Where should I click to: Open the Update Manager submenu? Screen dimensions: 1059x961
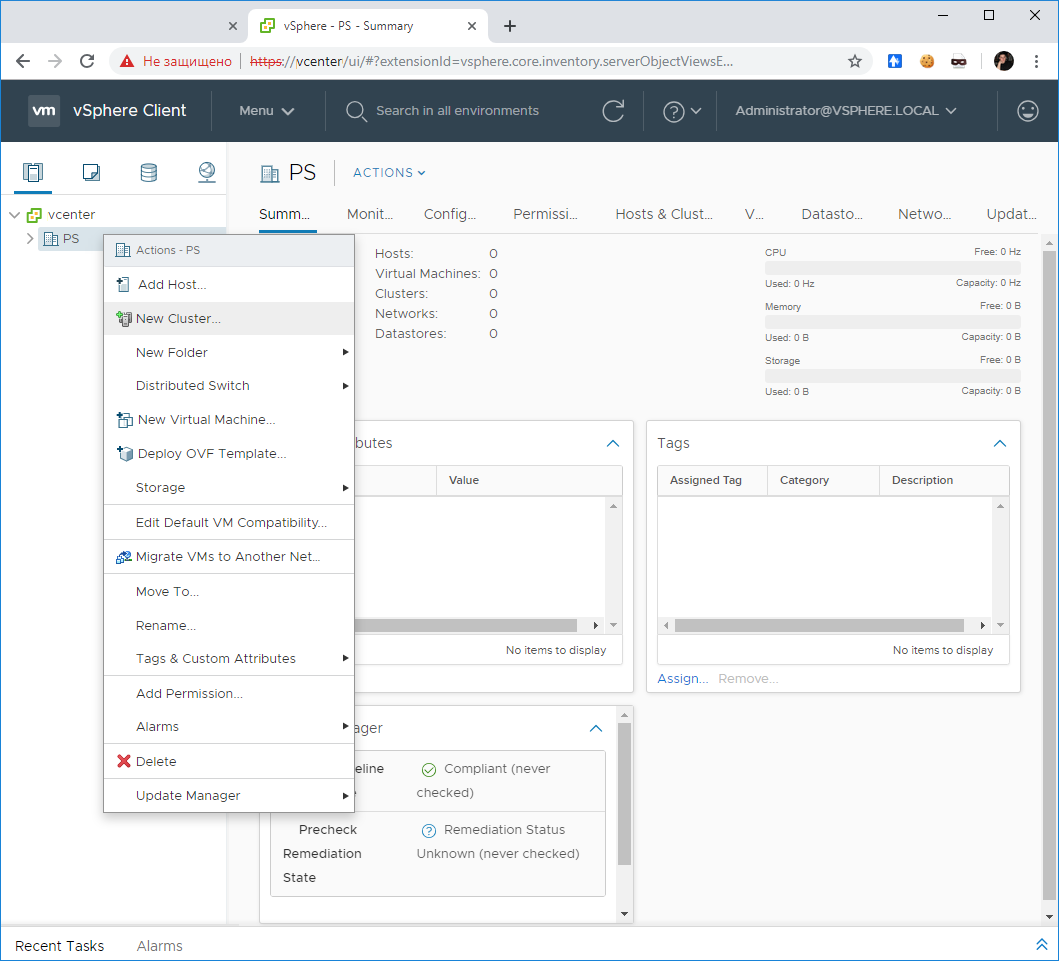pyautogui.click(x=229, y=796)
